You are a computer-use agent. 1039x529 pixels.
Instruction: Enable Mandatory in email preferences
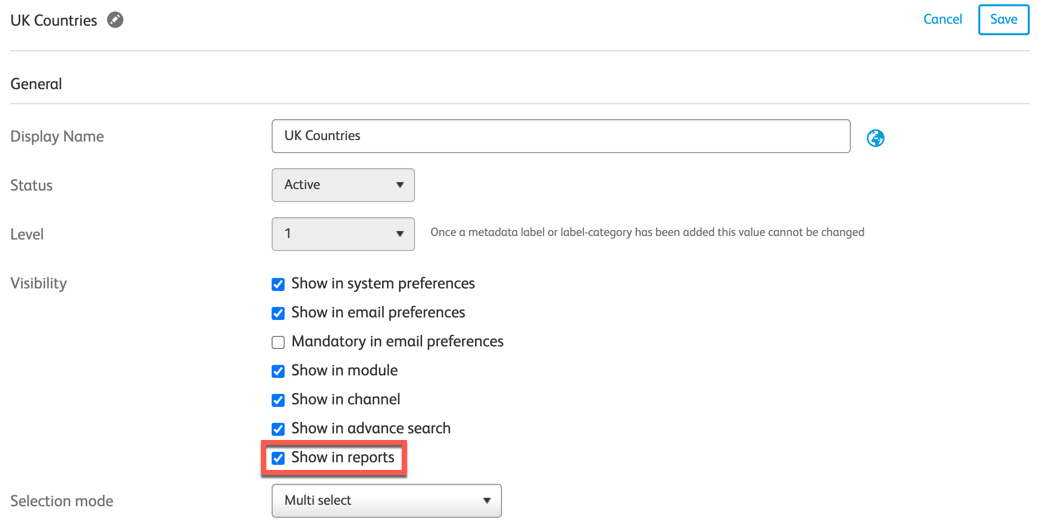click(x=278, y=343)
